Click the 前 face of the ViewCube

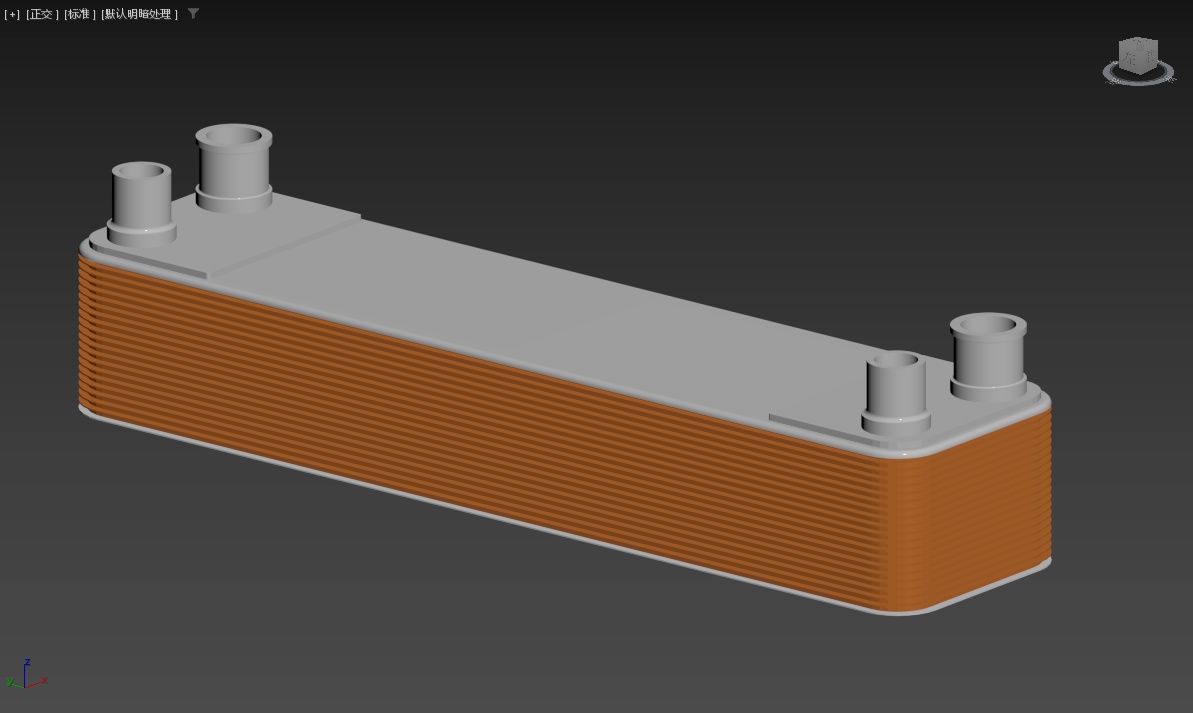pos(1150,59)
